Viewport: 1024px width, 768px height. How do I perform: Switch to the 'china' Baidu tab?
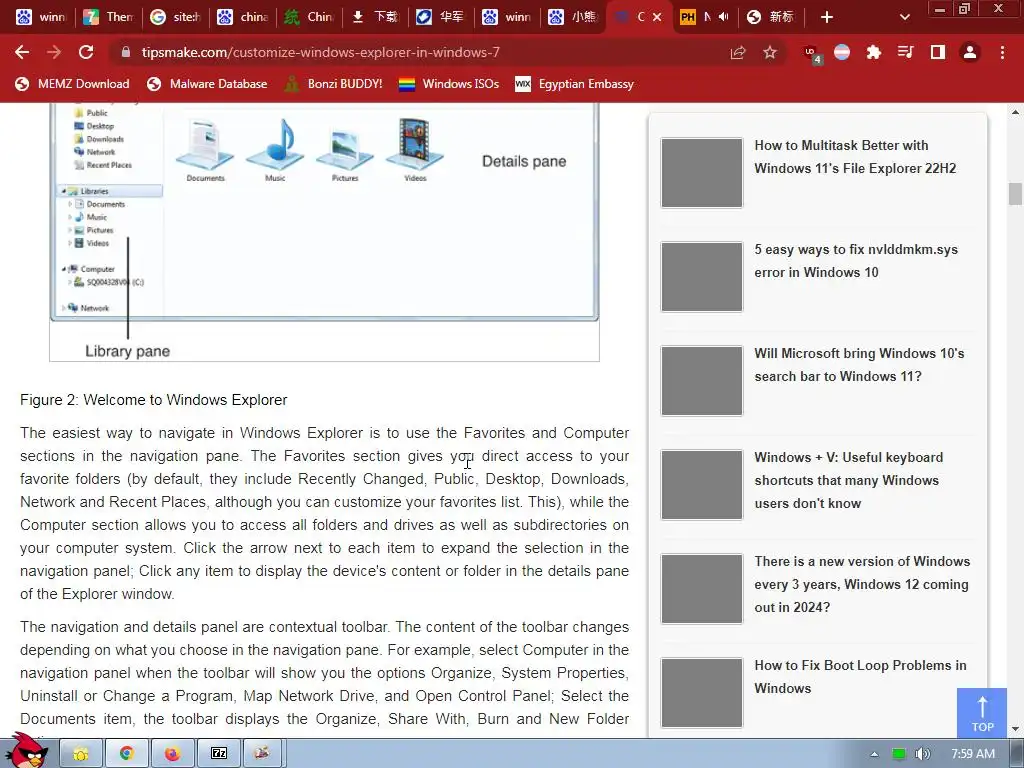[242, 17]
